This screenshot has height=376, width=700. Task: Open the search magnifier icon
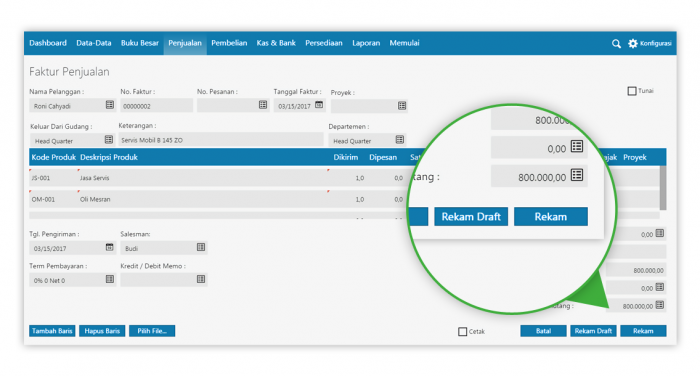[616, 43]
